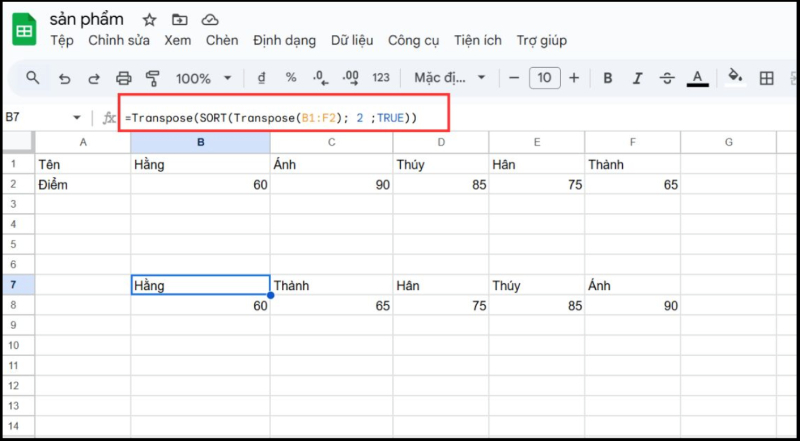Click the sản phẩm document title
Screen dimensions: 800x441
86,19
